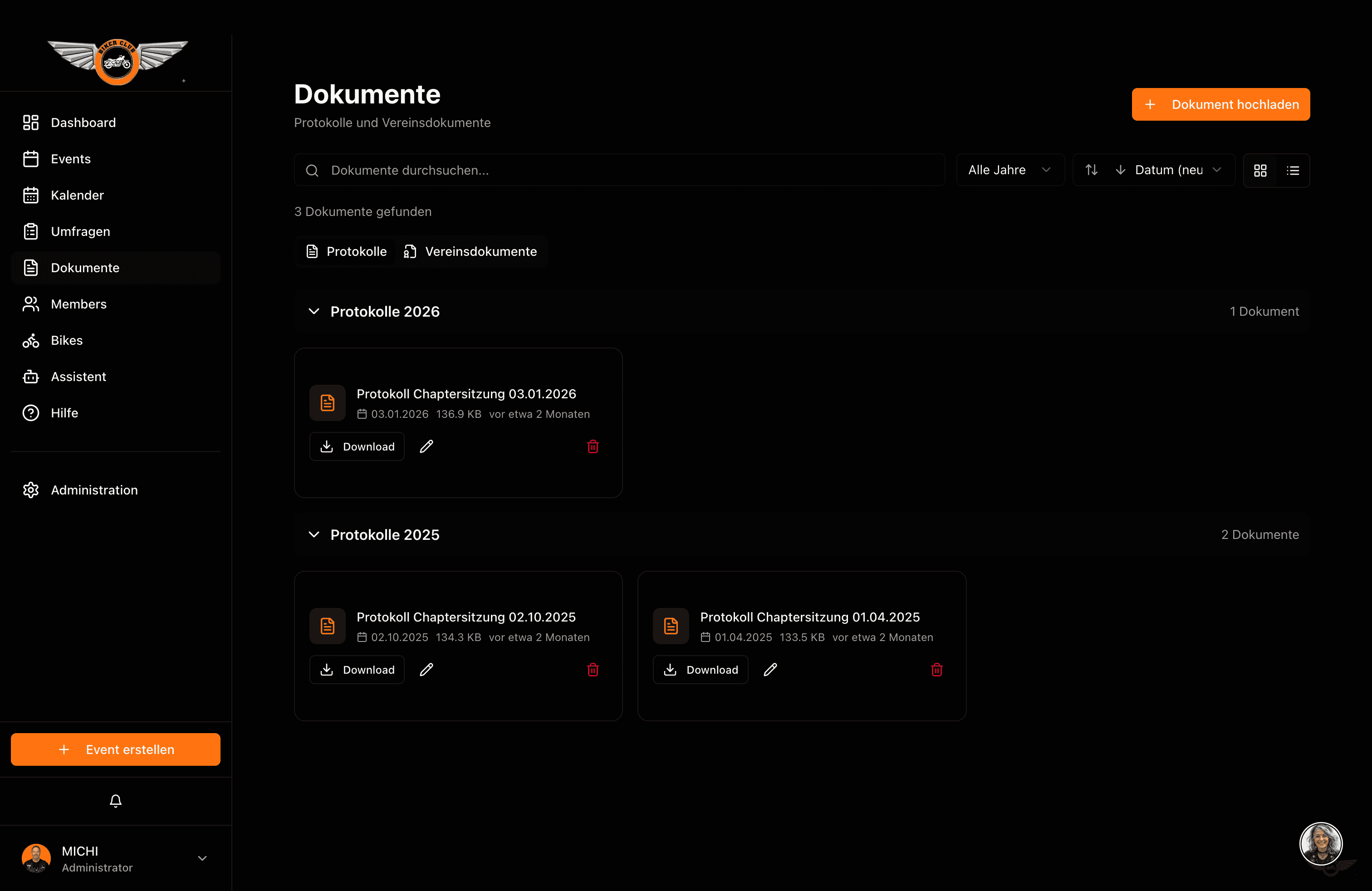Toggle the Vereinsdokumente filter
Image resolution: width=1372 pixels, height=891 pixels.
(x=471, y=251)
